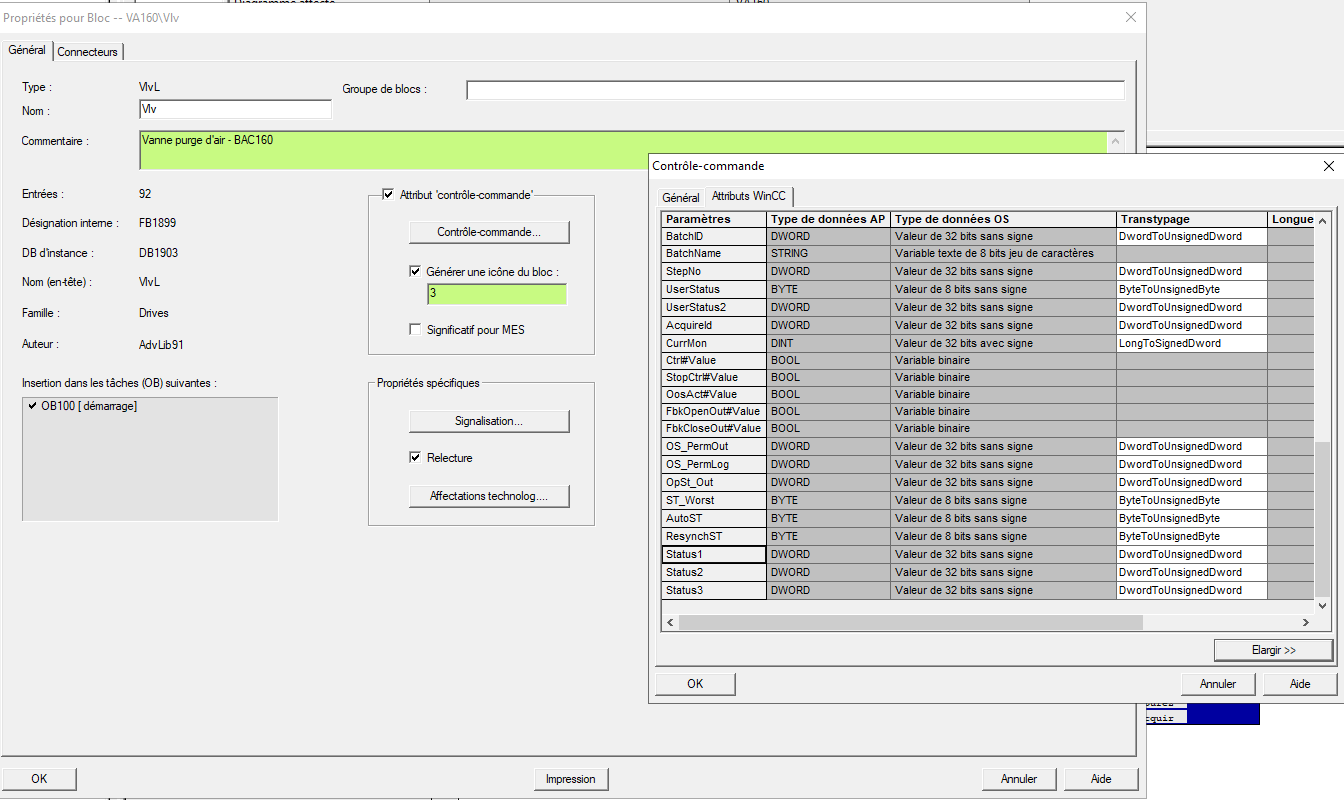Disable the Relecture checkbox

pos(416,458)
